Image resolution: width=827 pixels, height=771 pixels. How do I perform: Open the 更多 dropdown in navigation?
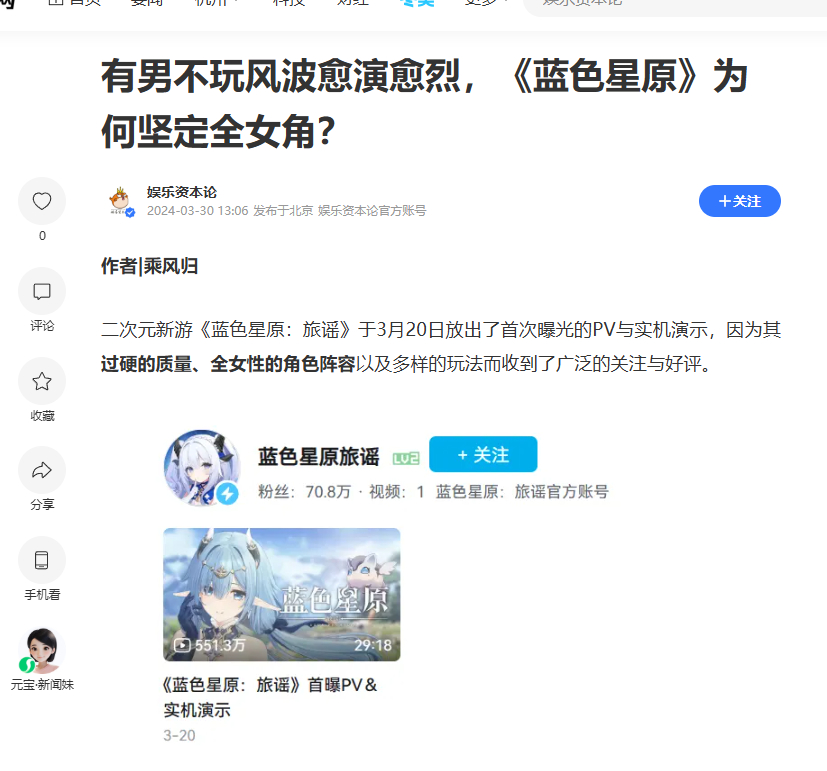[486, 3]
